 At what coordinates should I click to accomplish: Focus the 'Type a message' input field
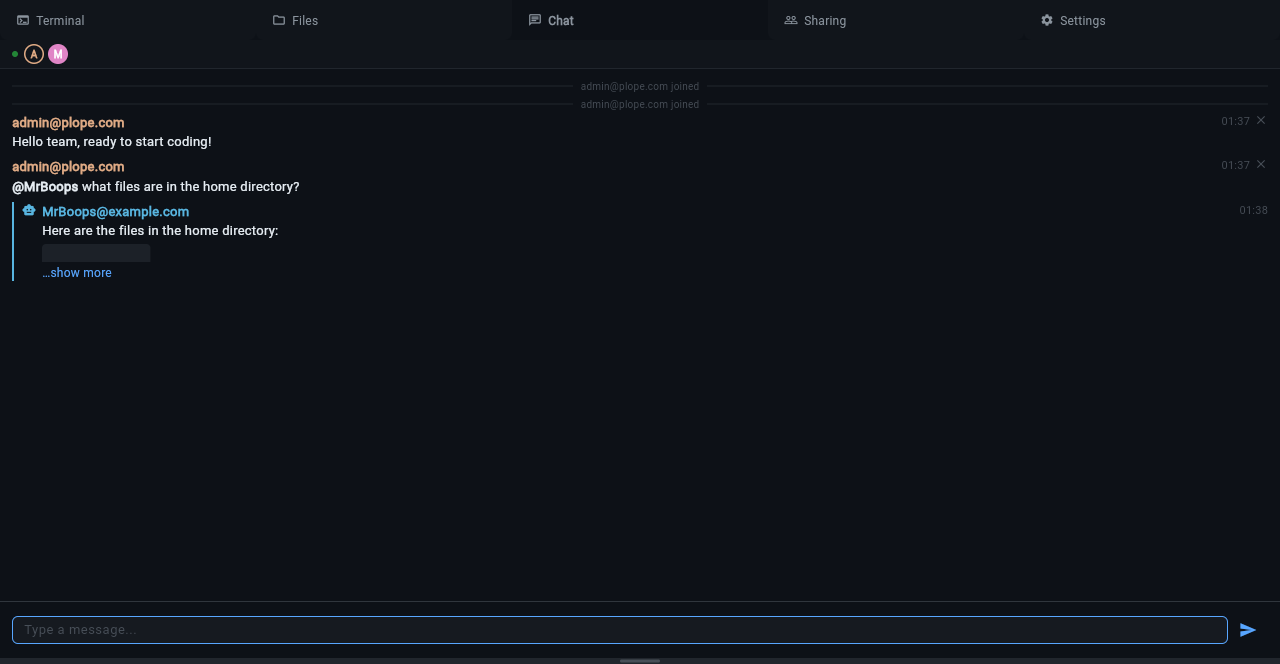pos(620,630)
